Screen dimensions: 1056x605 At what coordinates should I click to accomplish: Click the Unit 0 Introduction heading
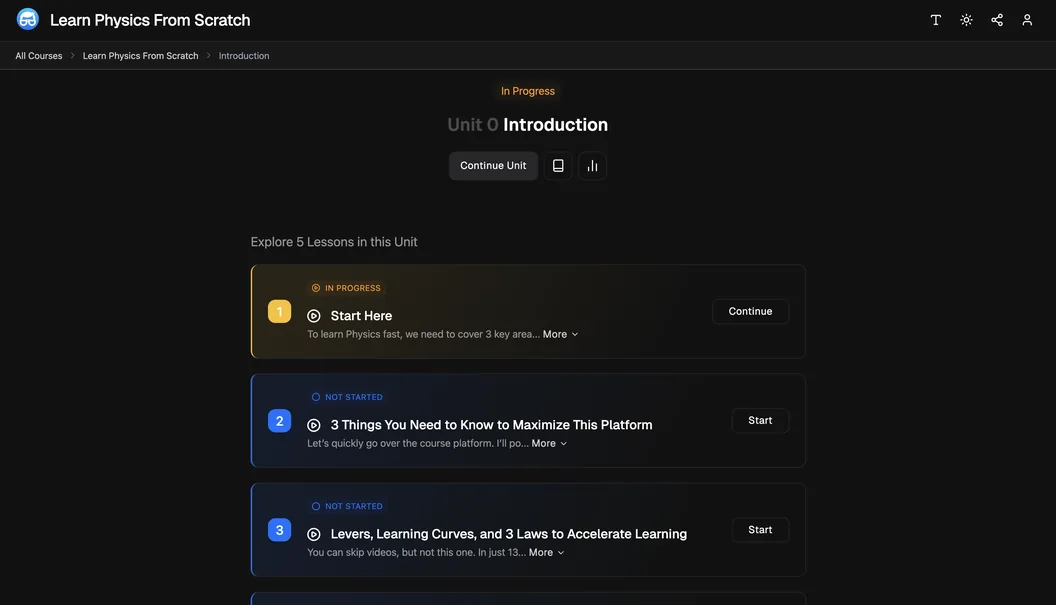[528, 125]
